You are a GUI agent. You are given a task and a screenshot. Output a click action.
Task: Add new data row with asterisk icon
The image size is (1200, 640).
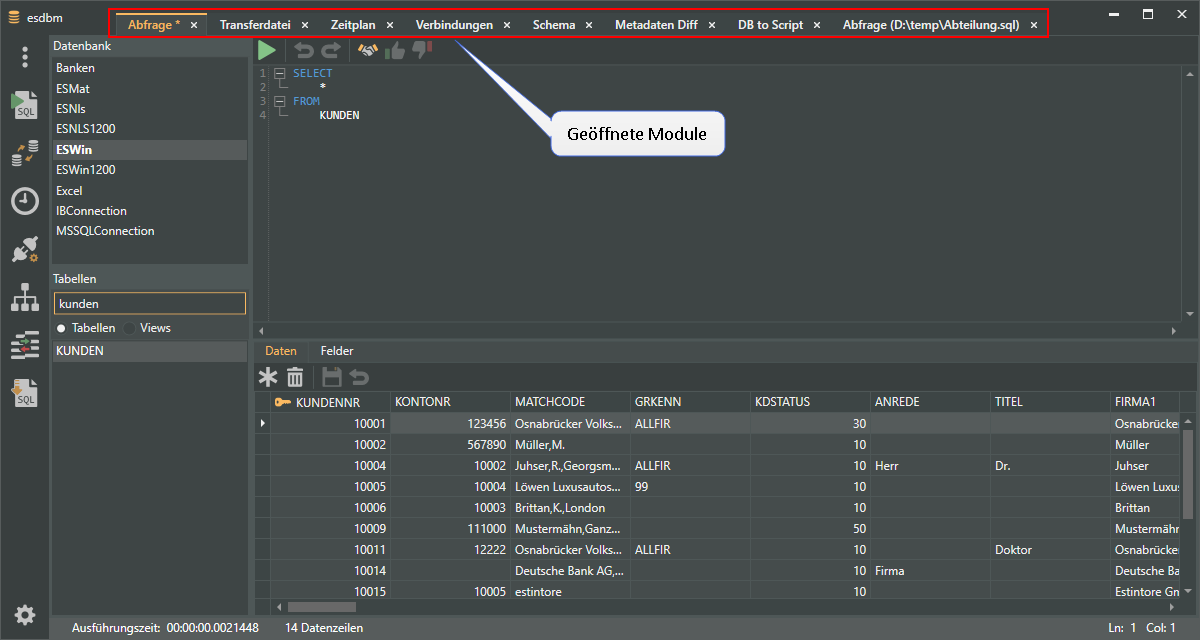tap(268, 377)
